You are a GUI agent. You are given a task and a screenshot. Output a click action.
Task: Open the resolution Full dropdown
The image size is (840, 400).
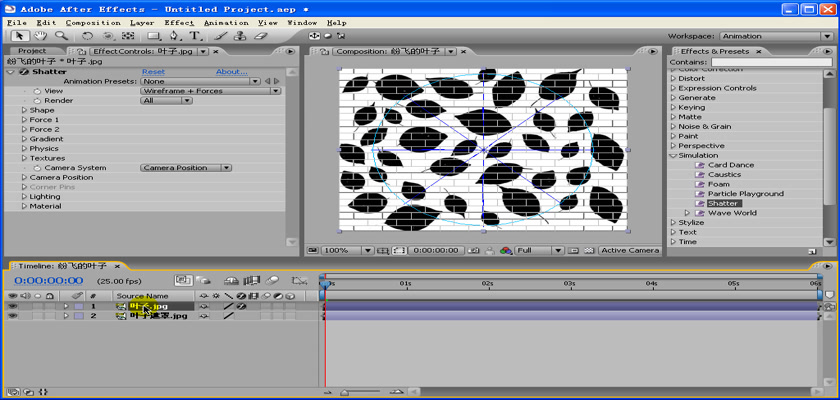(x=539, y=251)
